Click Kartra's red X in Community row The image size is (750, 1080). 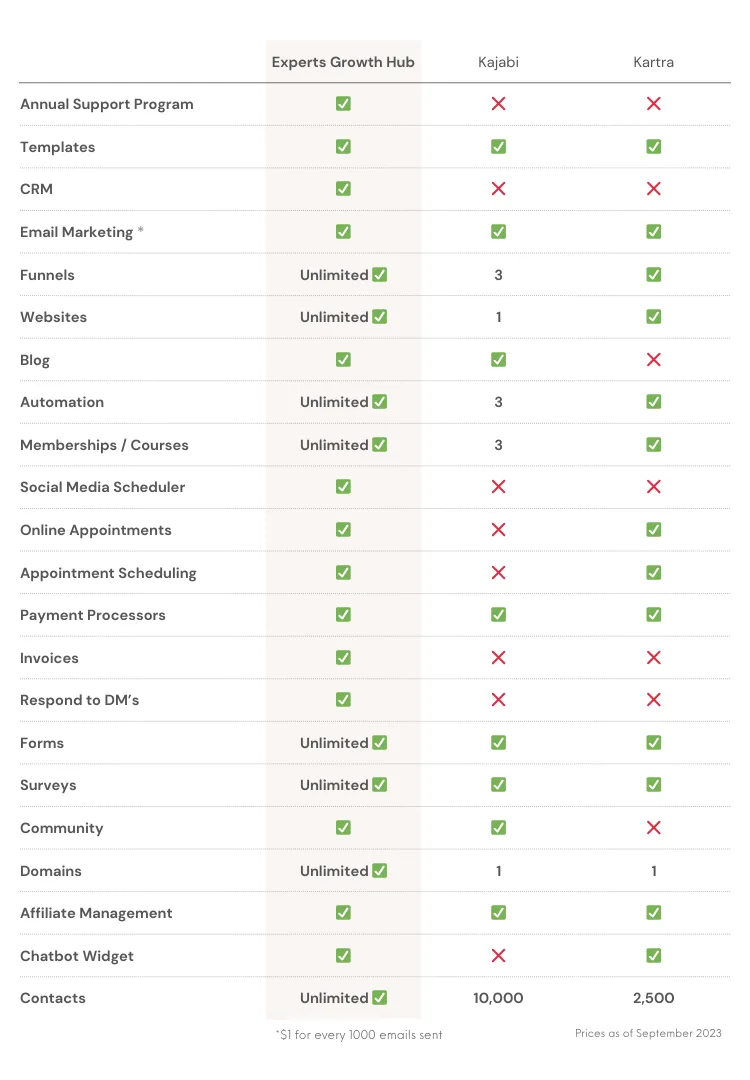(654, 827)
